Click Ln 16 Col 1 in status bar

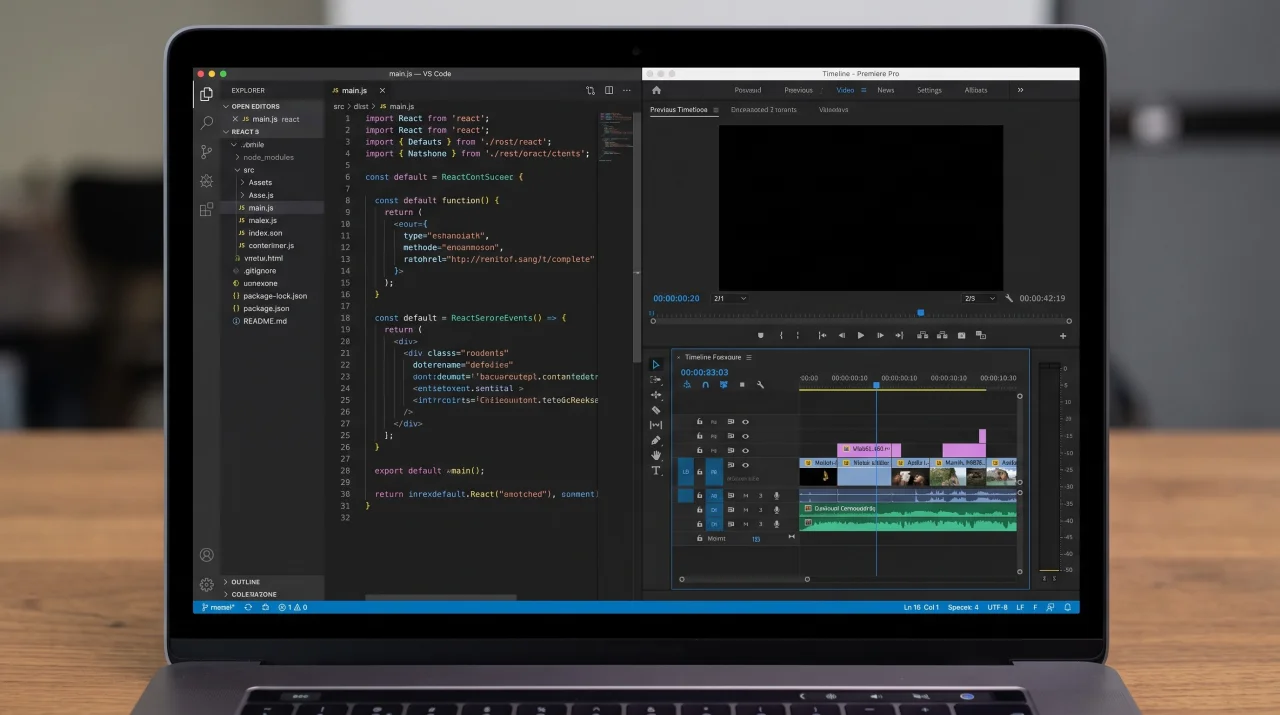(x=921, y=607)
